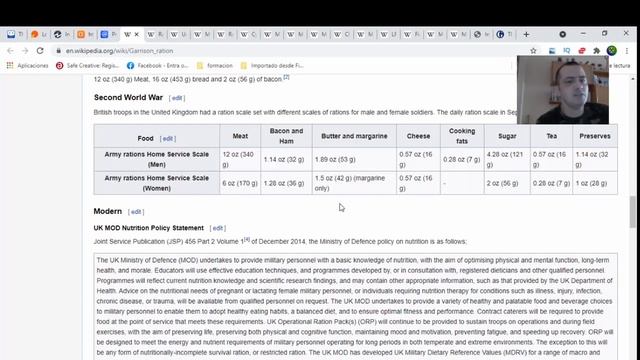The width and height of the screenshot is (640, 360).
Task: Open the Chrome profile avatar
Action: (x=611, y=51)
